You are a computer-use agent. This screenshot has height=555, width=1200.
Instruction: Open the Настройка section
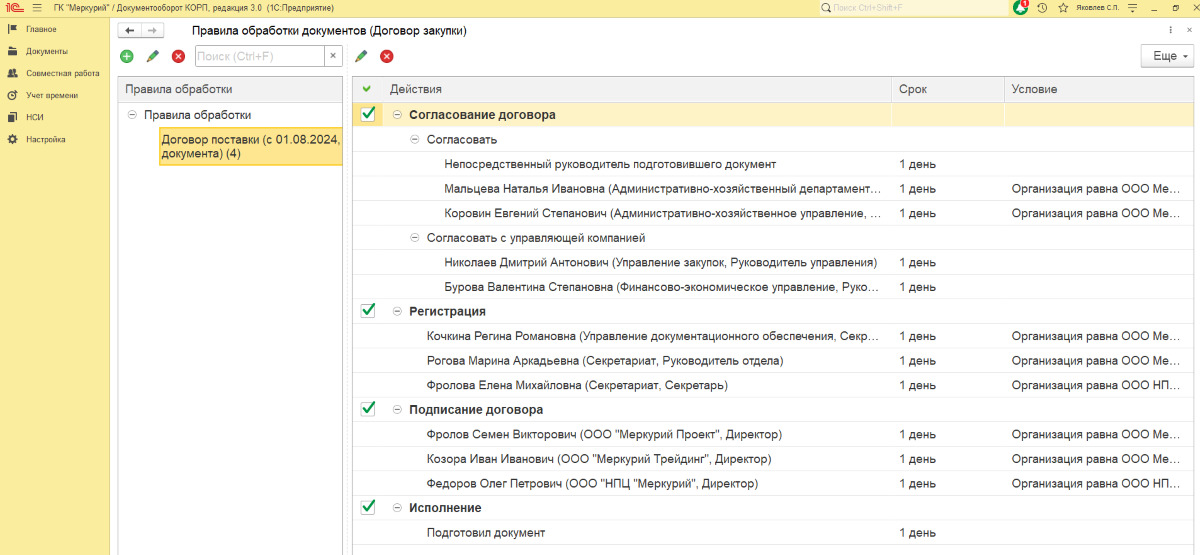click(x=46, y=139)
